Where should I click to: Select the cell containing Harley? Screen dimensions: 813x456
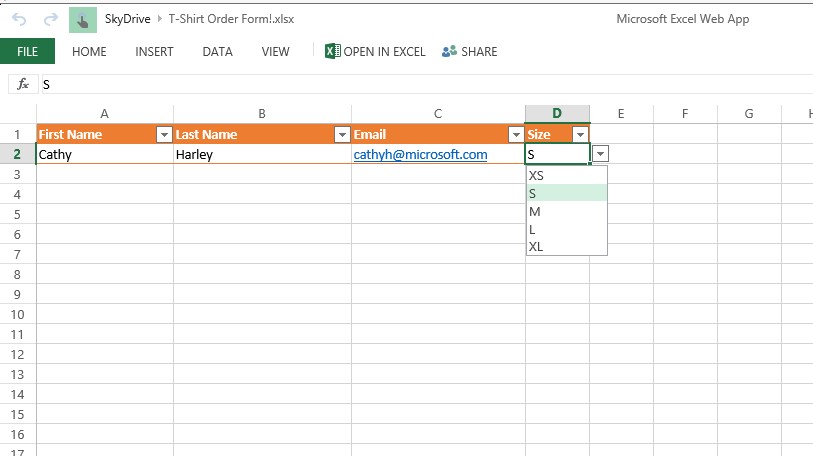pyautogui.click(x=262, y=155)
